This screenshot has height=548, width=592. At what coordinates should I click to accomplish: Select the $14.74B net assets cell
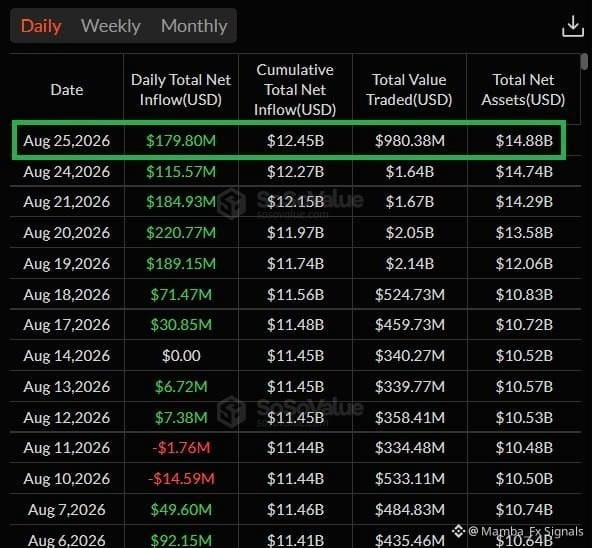[x=524, y=172]
